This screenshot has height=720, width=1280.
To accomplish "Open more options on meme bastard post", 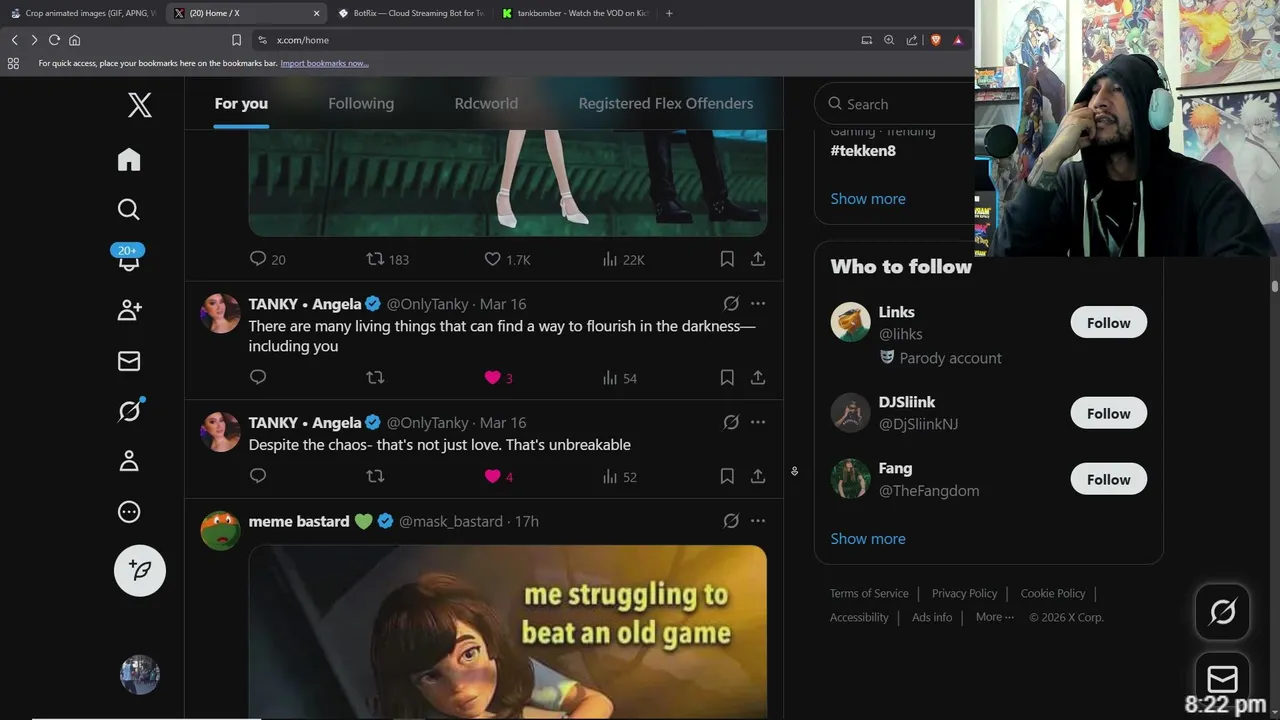I will pos(758,521).
